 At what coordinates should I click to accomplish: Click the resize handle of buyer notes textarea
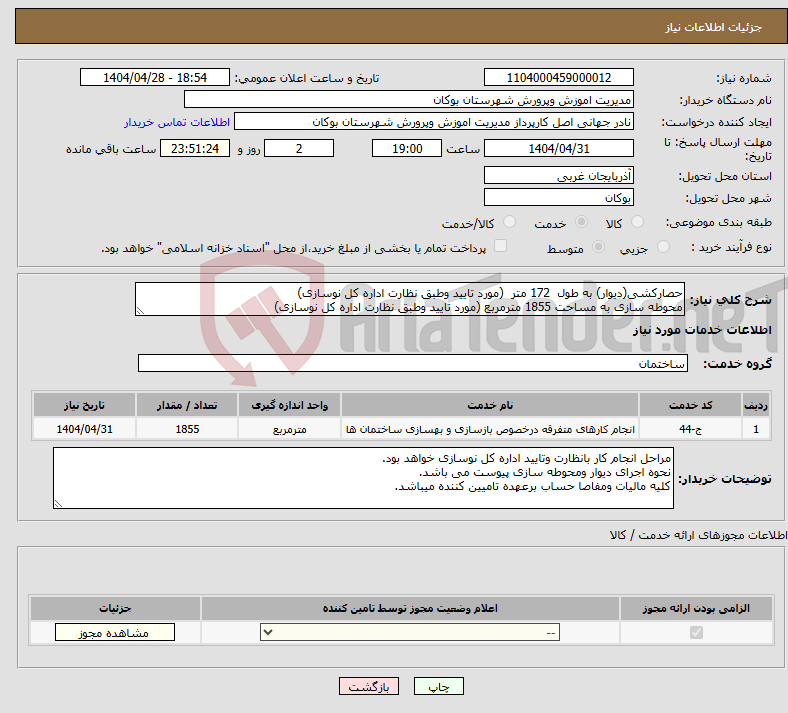(x=58, y=503)
